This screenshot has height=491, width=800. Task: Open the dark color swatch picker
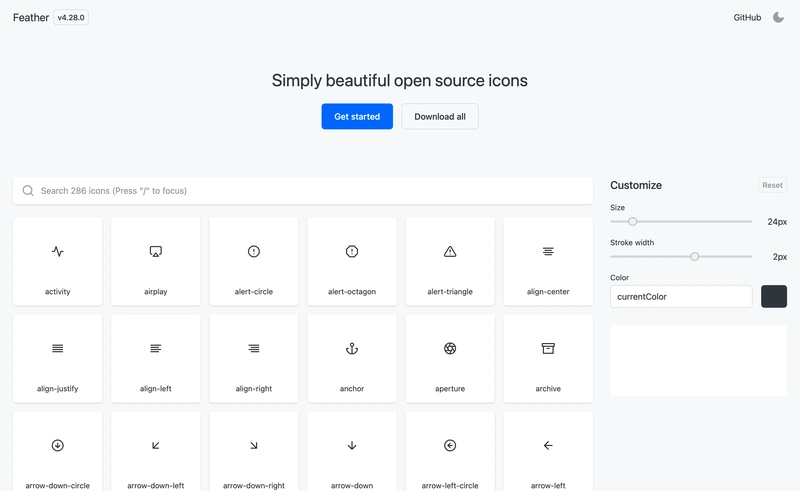(774, 297)
